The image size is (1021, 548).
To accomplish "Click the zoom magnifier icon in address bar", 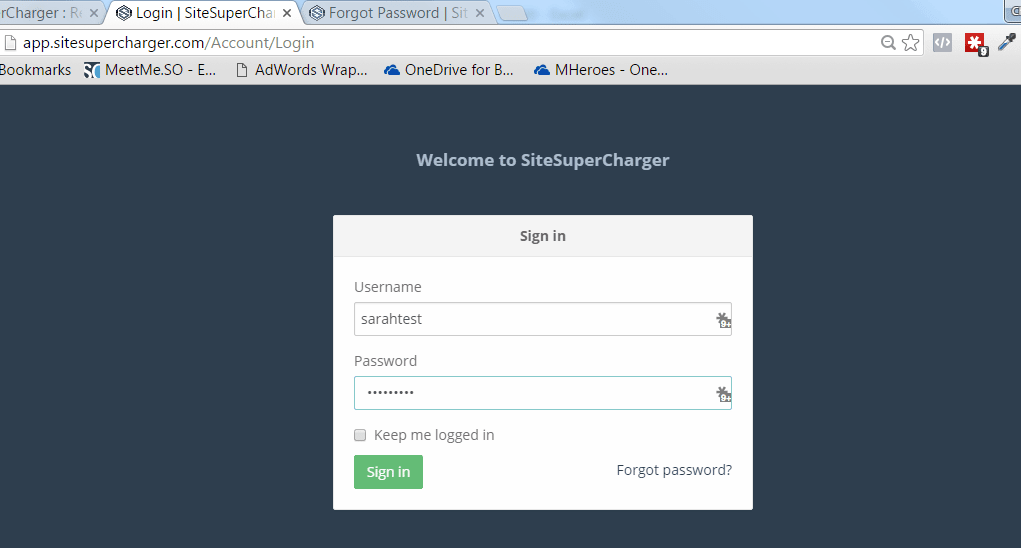I will [888, 43].
